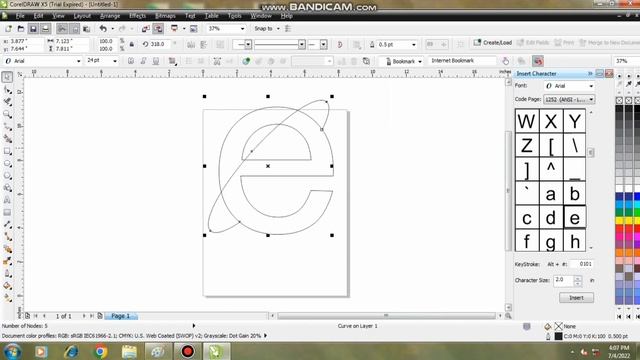This screenshot has height=360, width=640.
Task: Open the file explorer folder in taskbar
Action: point(129,351)
